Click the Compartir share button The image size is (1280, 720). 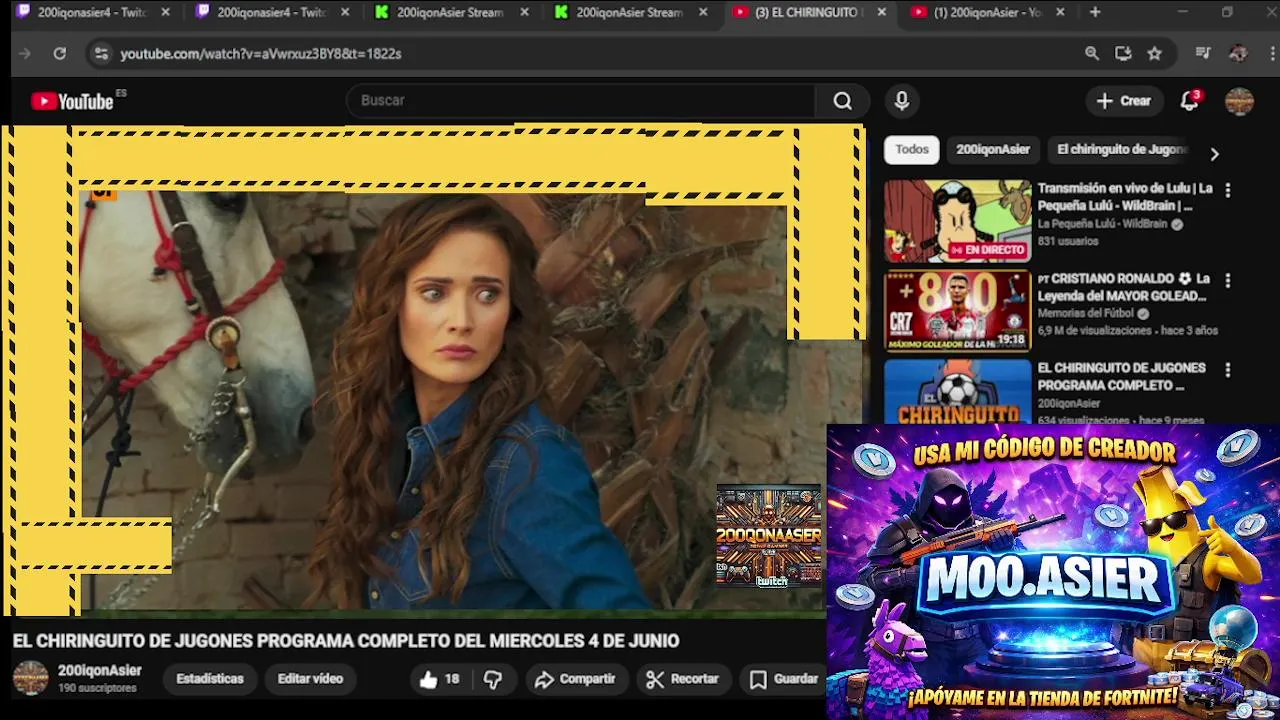coord(575,679)
